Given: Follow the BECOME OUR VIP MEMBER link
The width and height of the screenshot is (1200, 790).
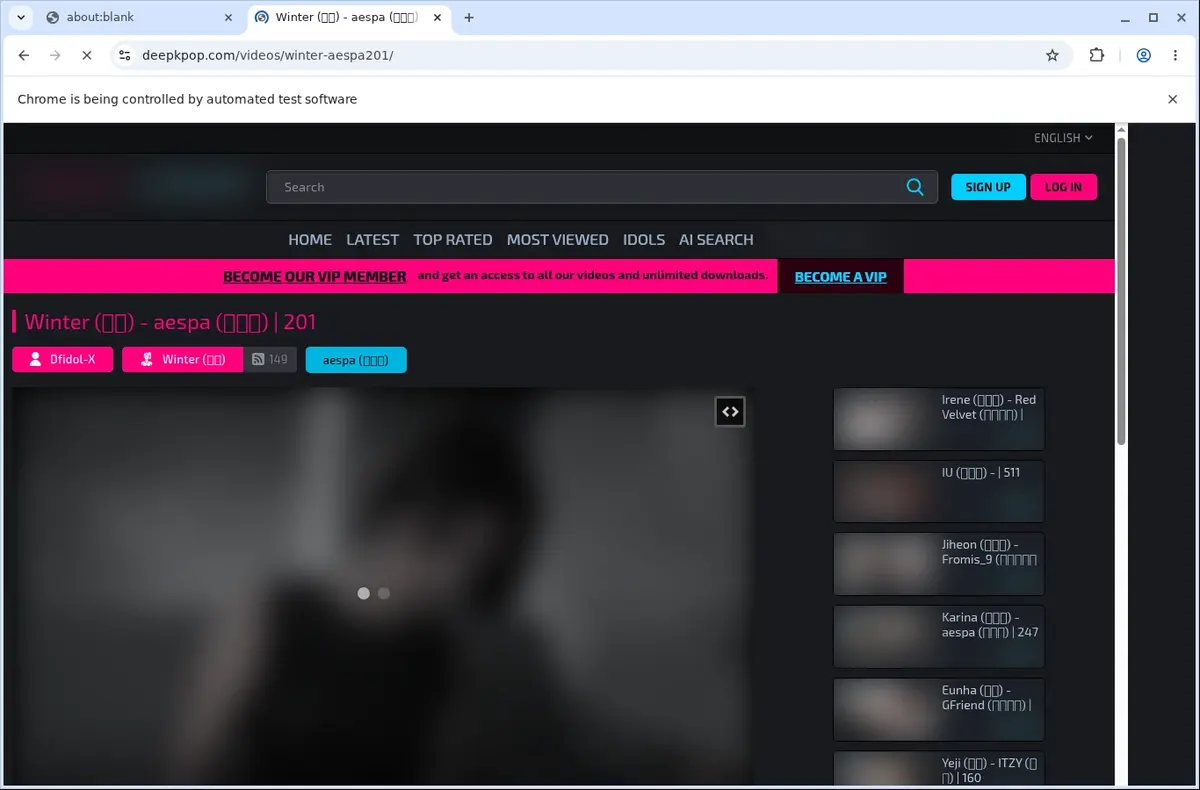Looking at the screenshot, I should pyautogui.click(x=314, y=277).
